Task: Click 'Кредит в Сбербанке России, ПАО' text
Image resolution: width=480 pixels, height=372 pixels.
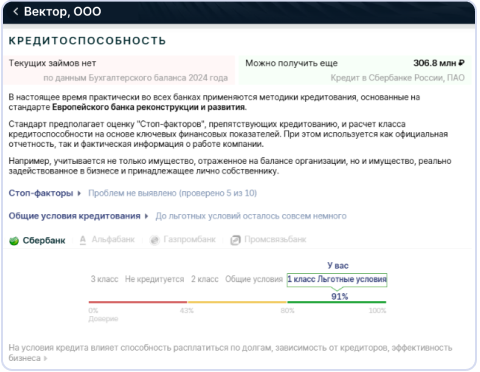Action: click(397, 78)
